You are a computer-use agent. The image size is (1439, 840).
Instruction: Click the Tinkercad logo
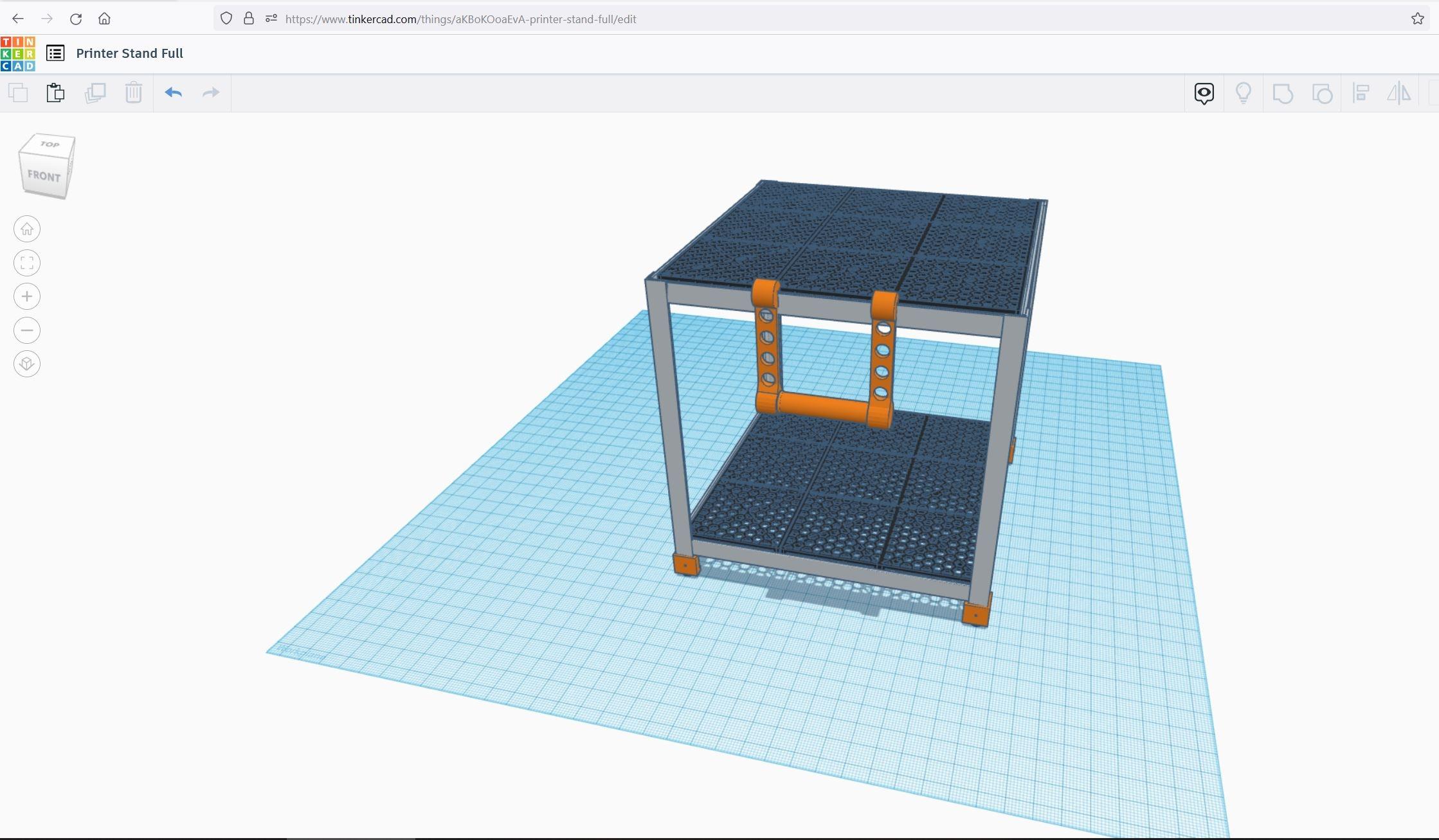click(18, 53)
